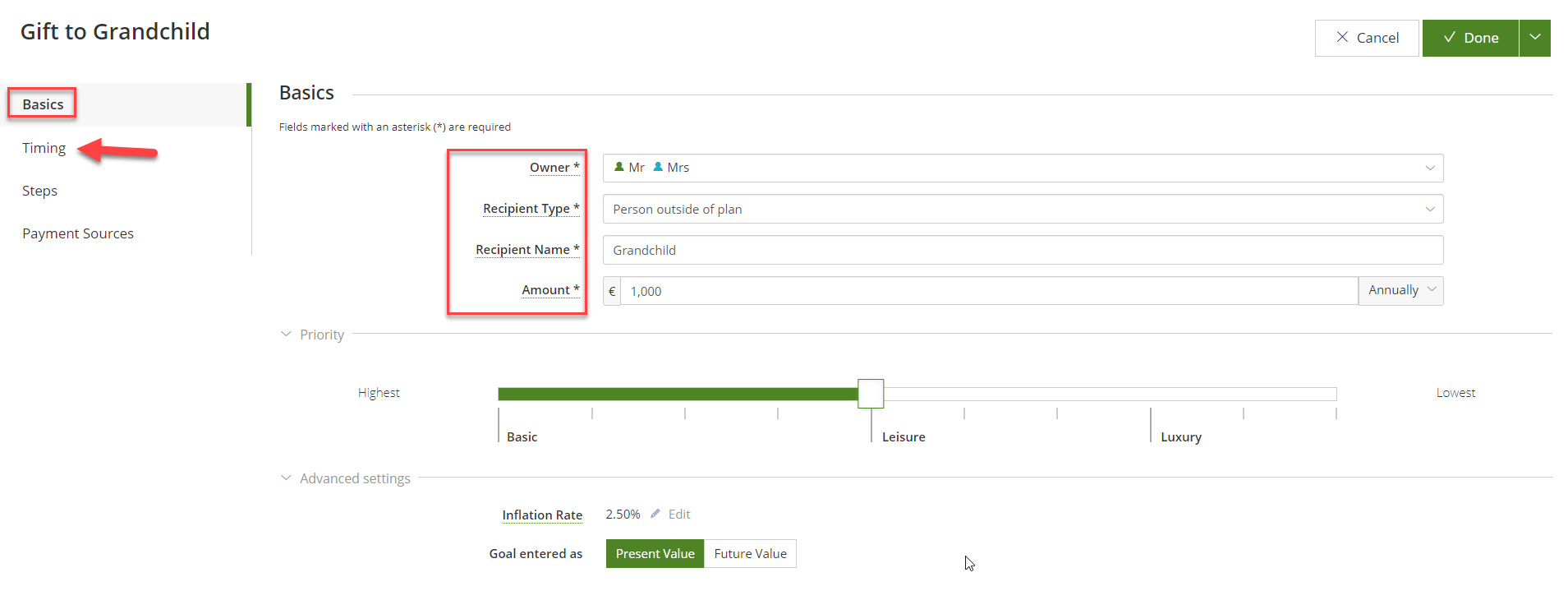The image size is (1568, 614).
Task: Click the Recipient Name text field
Action: pyautogui.click(x=1023, y=250)
